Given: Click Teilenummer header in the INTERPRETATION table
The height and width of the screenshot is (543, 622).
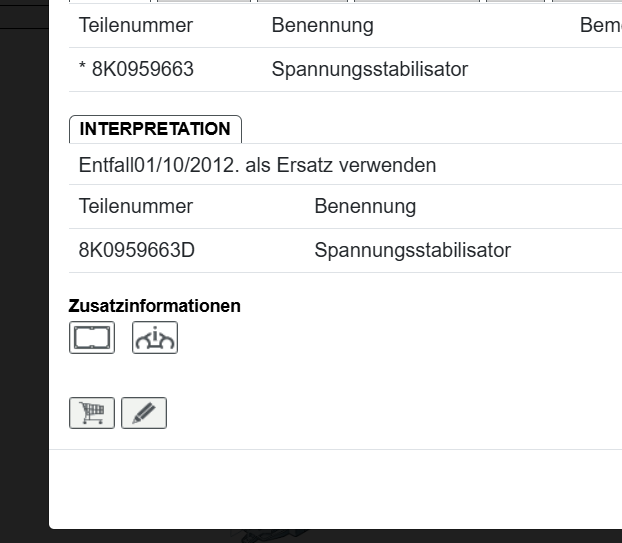Looking at the screenshot, I should [x=136, y=207].
